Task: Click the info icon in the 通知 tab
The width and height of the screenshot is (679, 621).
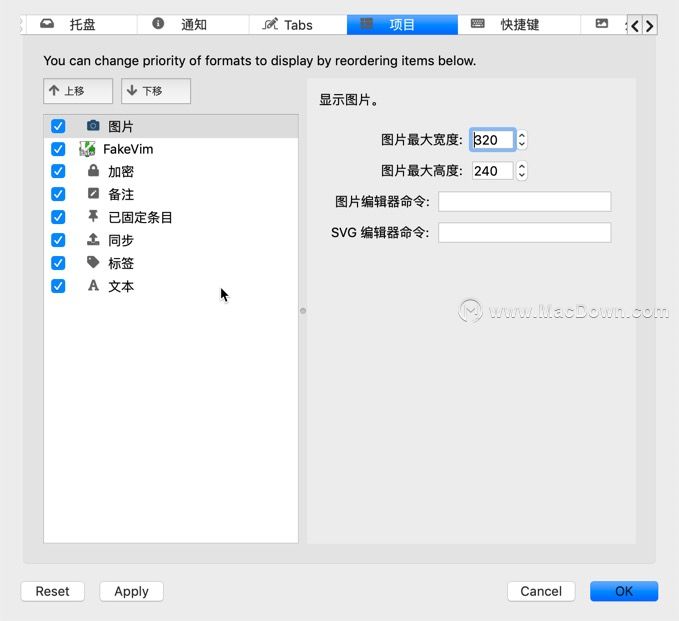Action: [158, 23]
